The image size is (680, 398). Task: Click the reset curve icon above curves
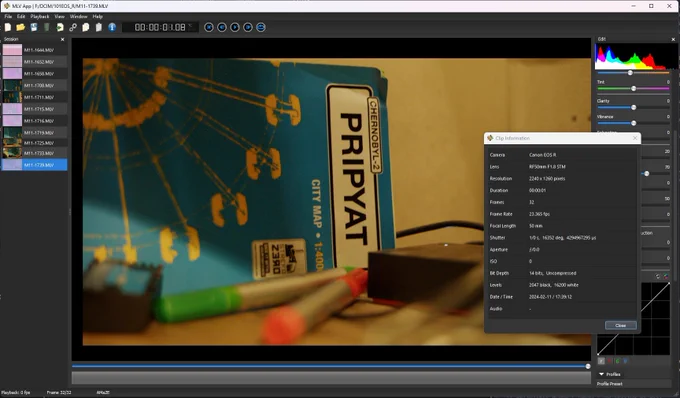click(658, 276)
